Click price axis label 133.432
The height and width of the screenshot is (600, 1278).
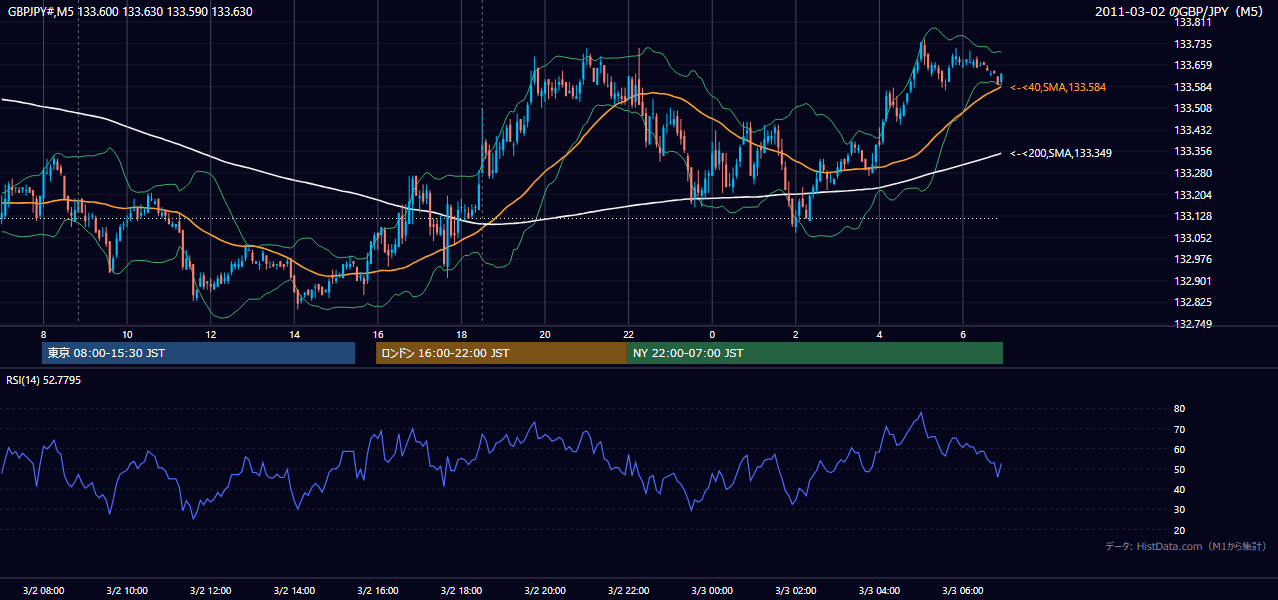pyautogui.click(x=1192, y=131)
